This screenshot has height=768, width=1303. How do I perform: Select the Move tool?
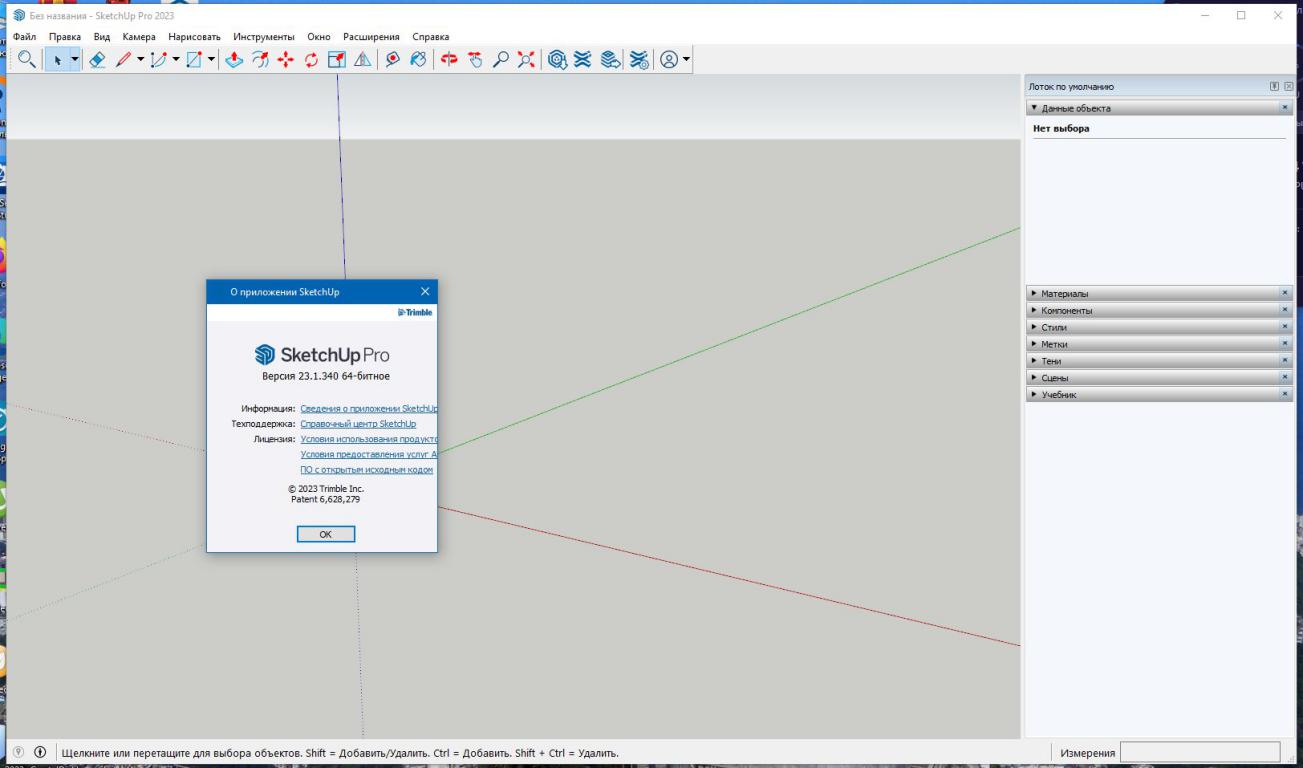coord(285,60)
